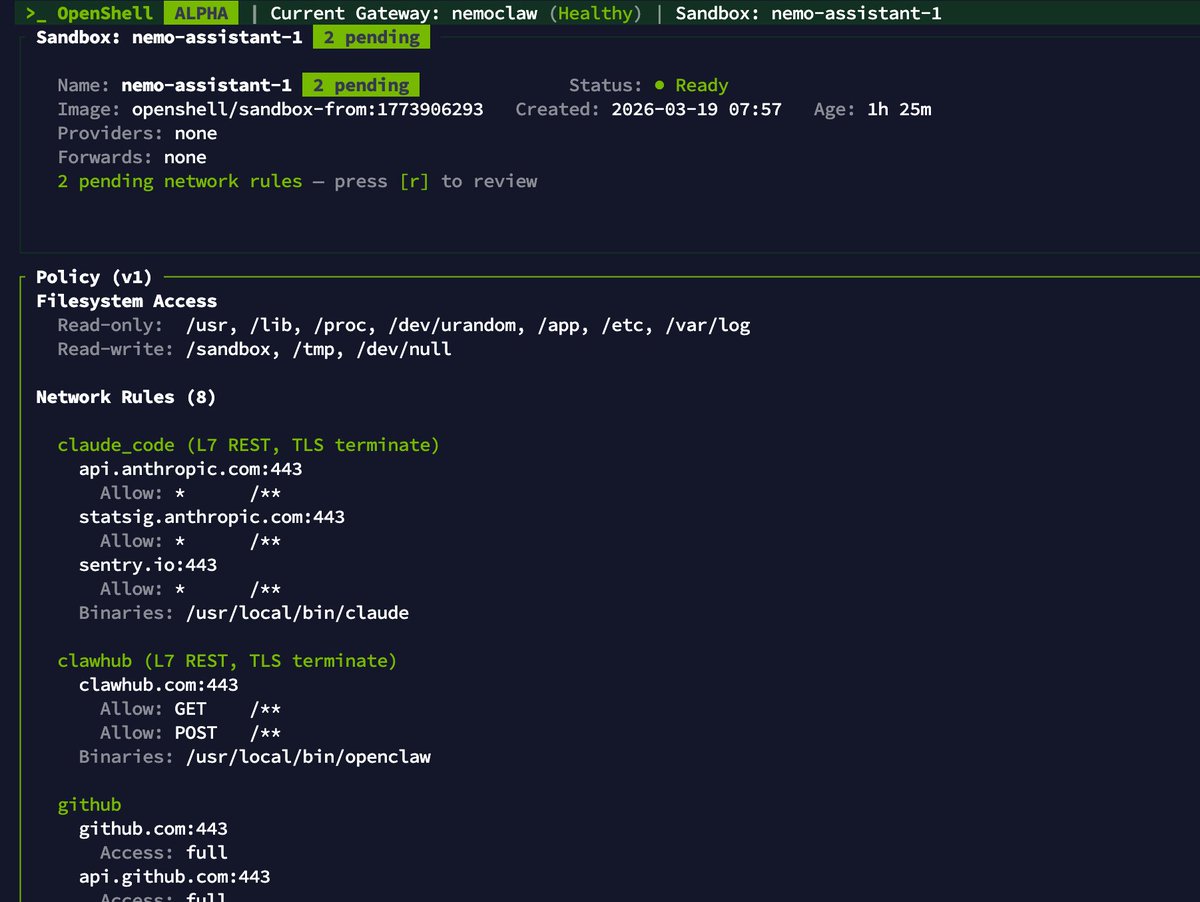
Task: Click the Network Rules (8) heading
Action: (126, 397)
